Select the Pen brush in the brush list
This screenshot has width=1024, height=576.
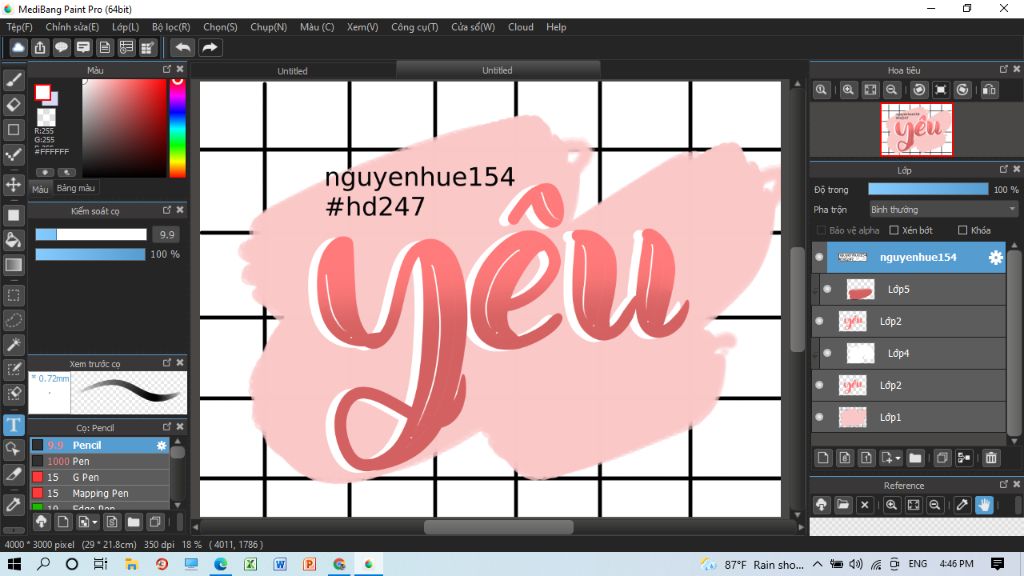click(100, 462)
